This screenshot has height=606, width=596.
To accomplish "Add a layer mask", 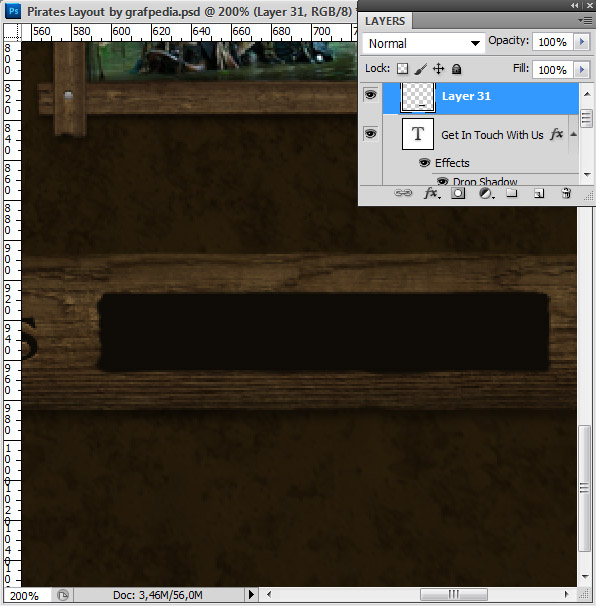I will click(458, 193).
